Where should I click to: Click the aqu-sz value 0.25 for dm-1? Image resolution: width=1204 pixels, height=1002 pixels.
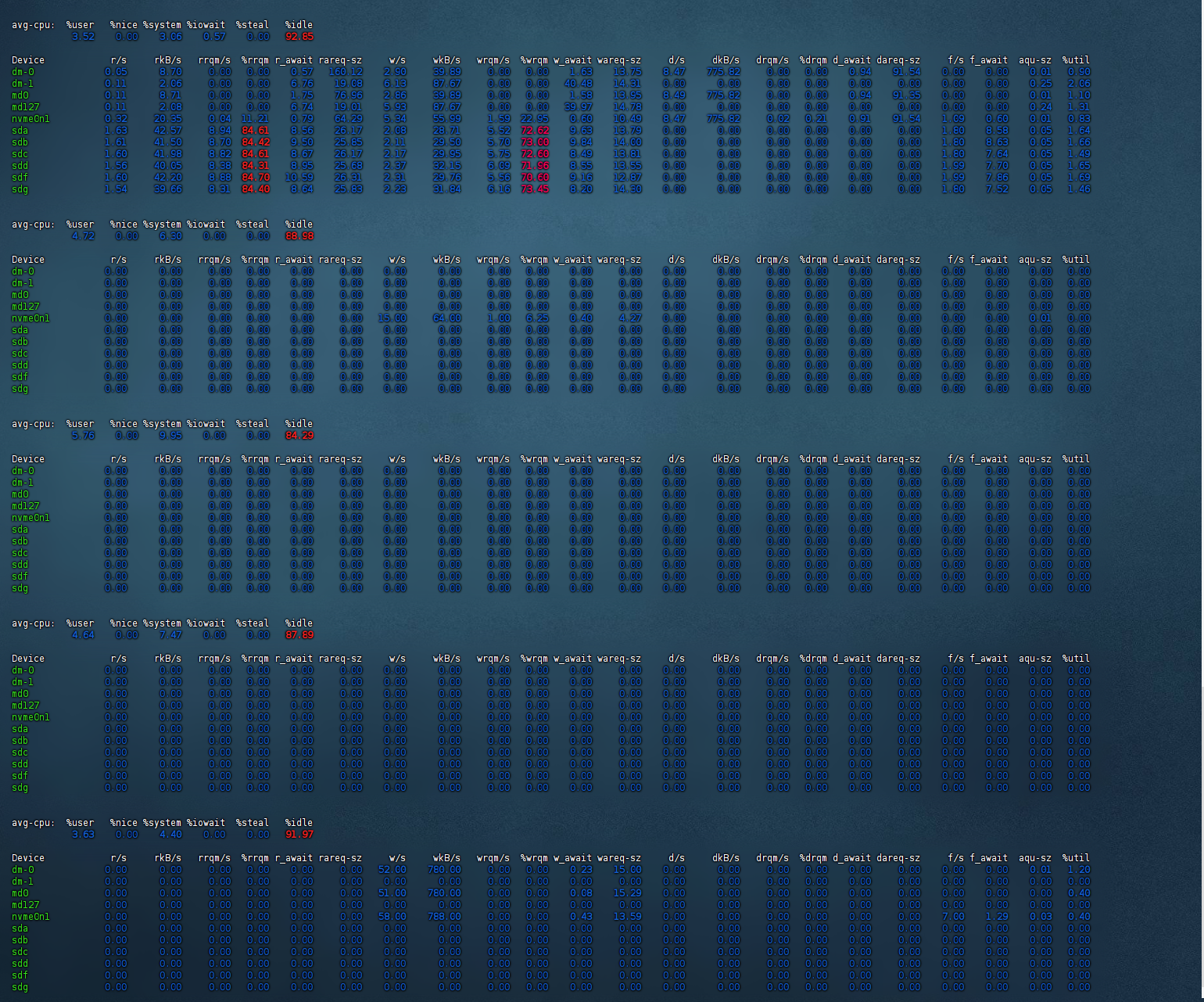(1041, 84)
